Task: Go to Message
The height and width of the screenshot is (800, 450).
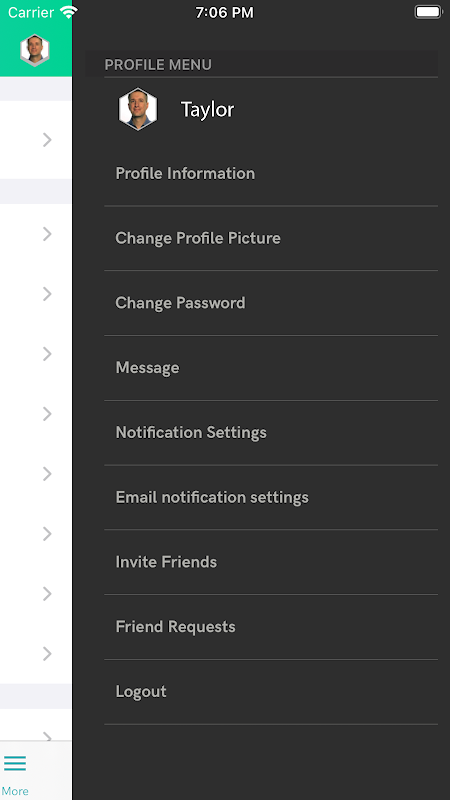Action: click(x=271, y=368)
